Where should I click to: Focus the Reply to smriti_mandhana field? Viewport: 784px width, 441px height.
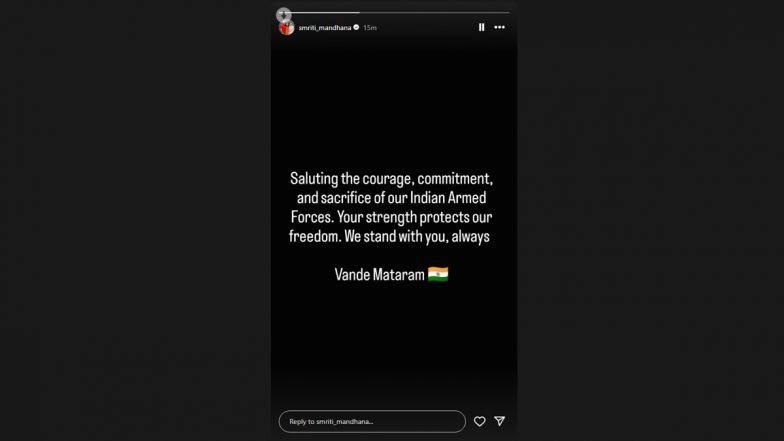pos(372,422)
